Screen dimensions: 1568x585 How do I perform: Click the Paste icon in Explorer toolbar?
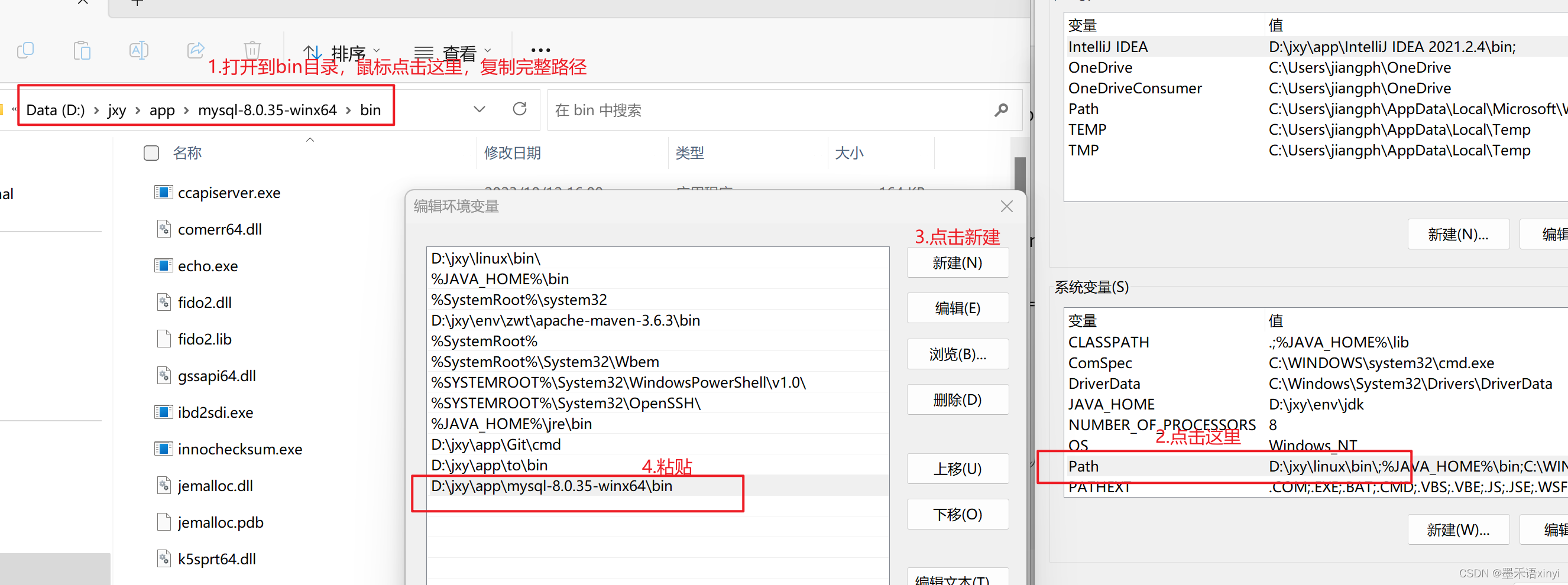[82, 50]
